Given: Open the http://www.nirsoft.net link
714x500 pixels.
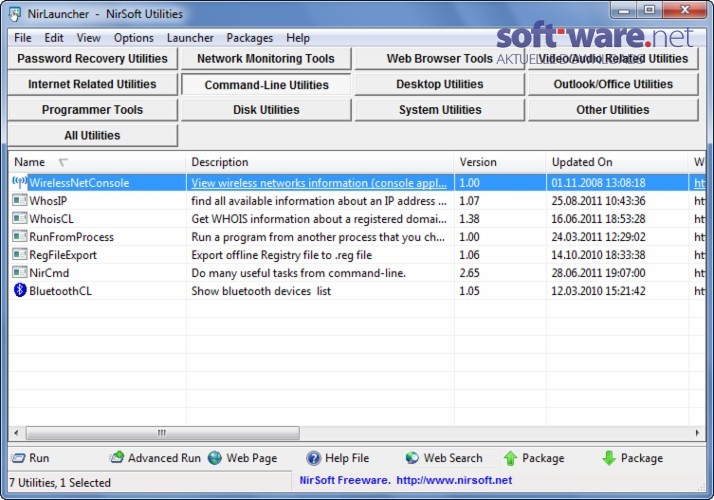Looking at the screenshot, I should click(454, 480).
